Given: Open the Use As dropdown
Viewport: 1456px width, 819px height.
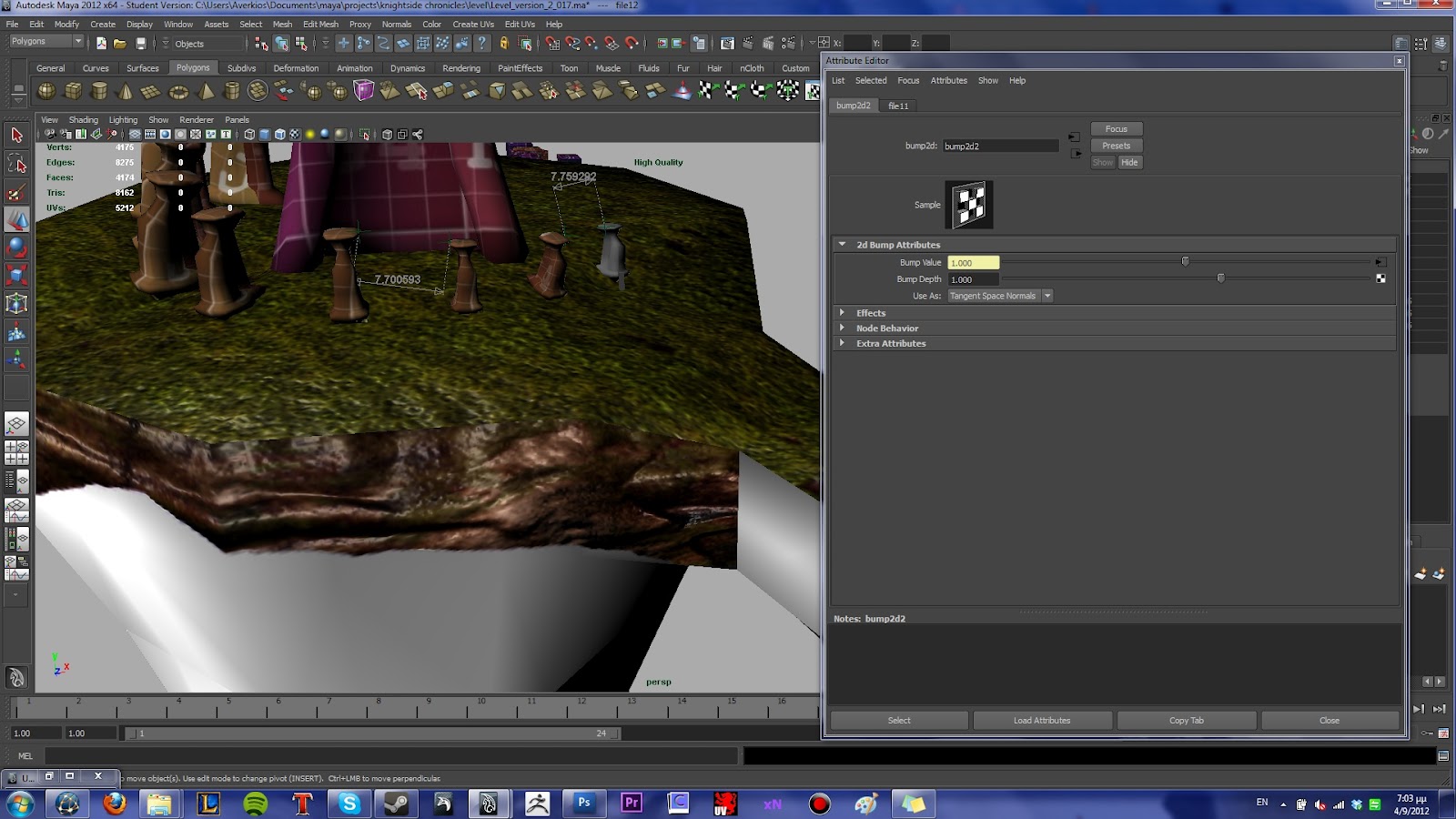Looking at the screenshot, I should pyautogui.click(x=1046, y=295).
